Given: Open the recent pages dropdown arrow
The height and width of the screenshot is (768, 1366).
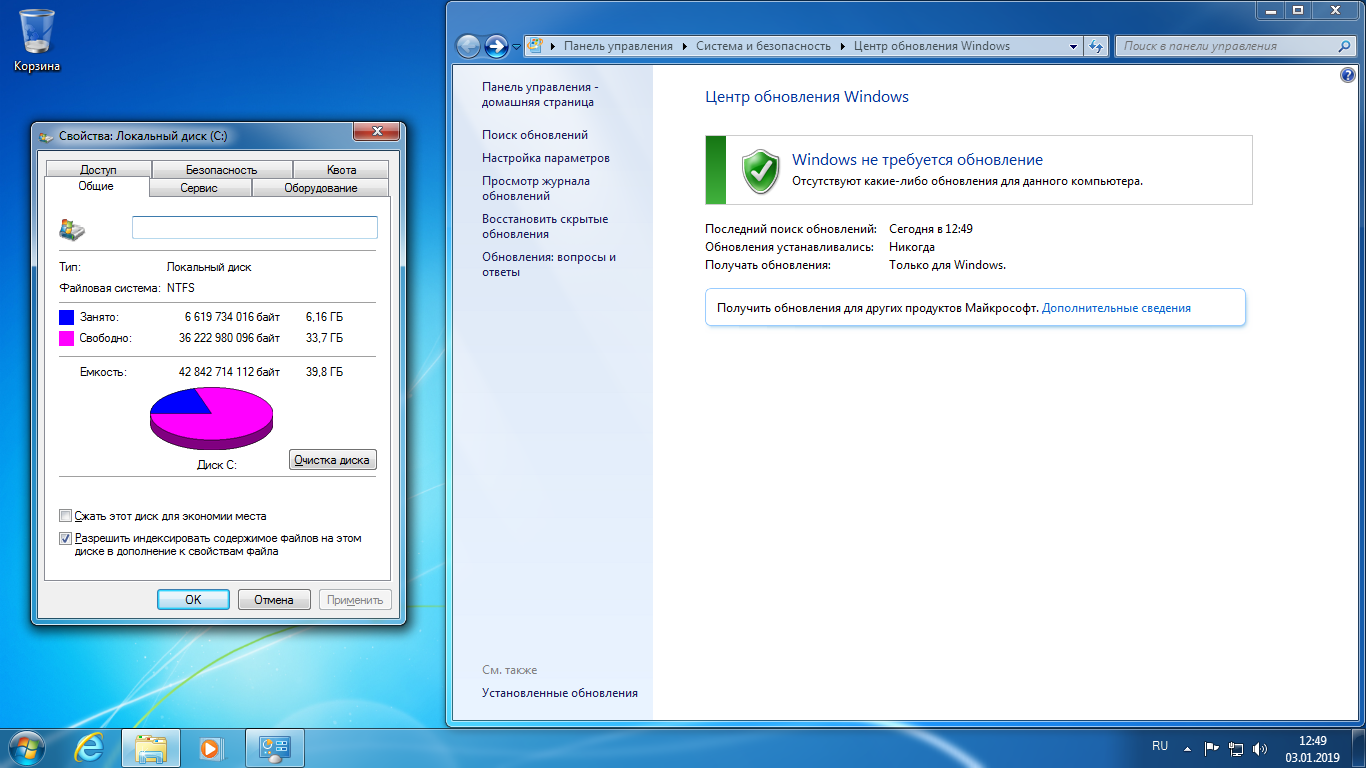Looking at the screenshot, I should pyautogui.click(x=516, y=46).
